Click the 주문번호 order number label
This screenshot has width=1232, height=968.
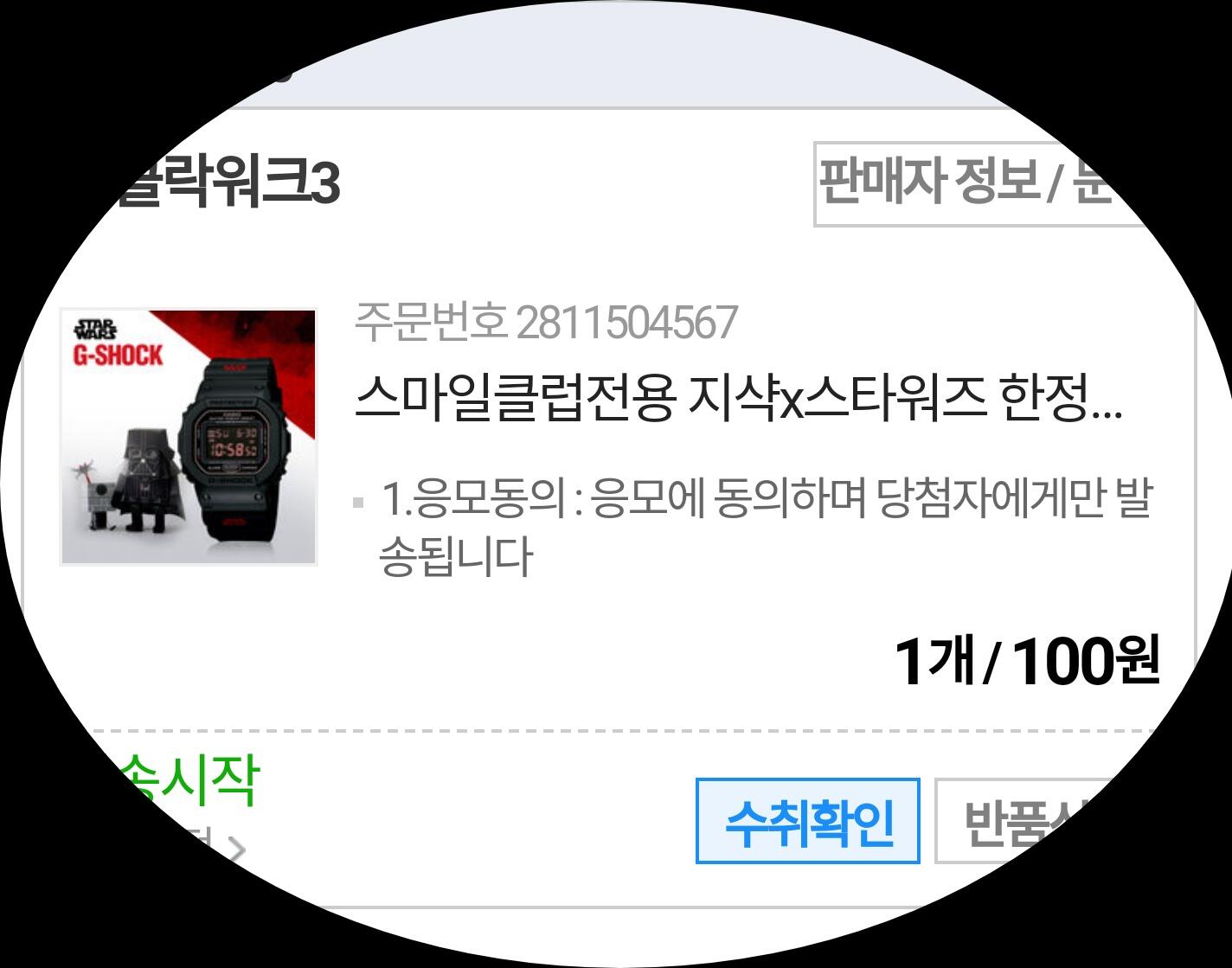[x=430, y=323]
